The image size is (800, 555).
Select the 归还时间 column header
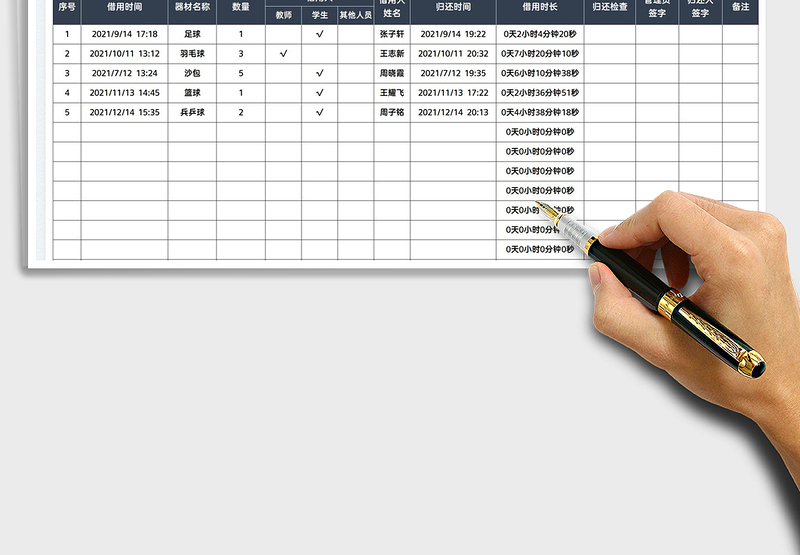point(453,7)
